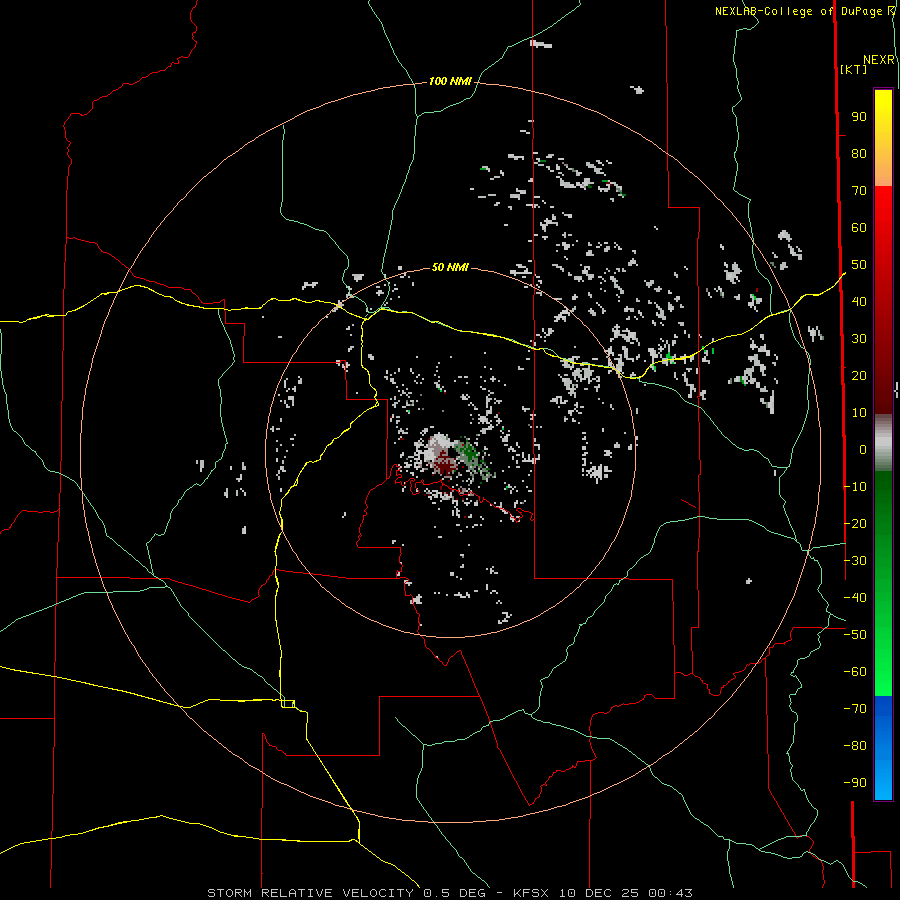Click the red-green velocity couplet at radar center
The image size is (900, 900).
[456, 455]
